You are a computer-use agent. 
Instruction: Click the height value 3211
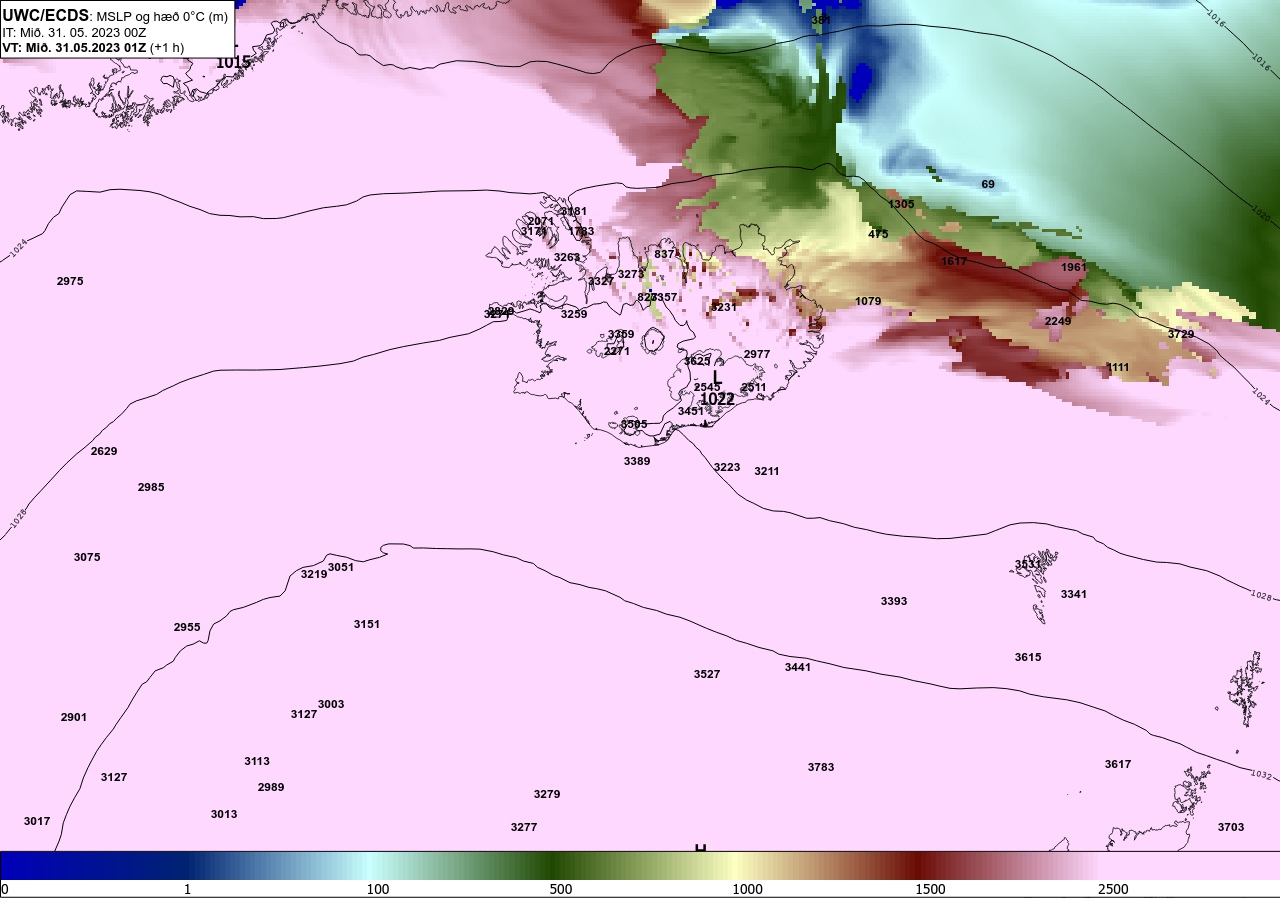pyautogui.click(x=767, y=471)
